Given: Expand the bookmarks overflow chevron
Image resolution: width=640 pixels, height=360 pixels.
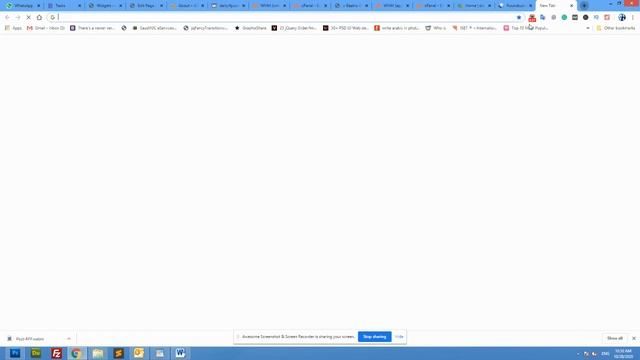Looking at the screenshot, I should [x=588, y=28].
